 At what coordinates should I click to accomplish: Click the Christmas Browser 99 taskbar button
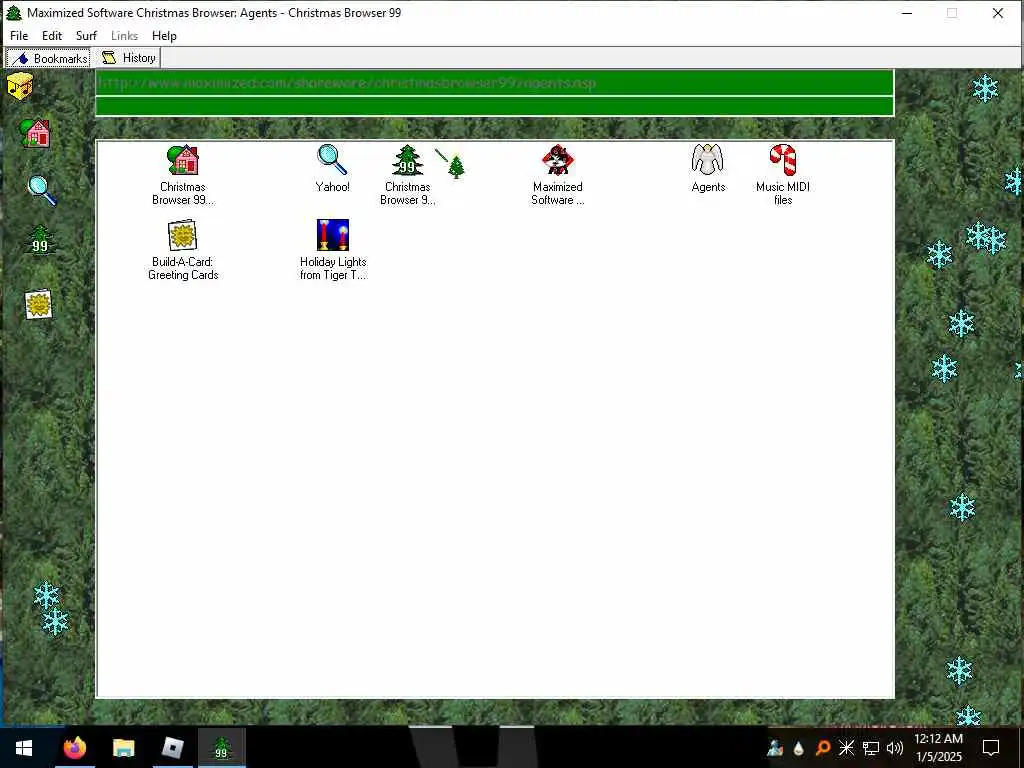221,748
